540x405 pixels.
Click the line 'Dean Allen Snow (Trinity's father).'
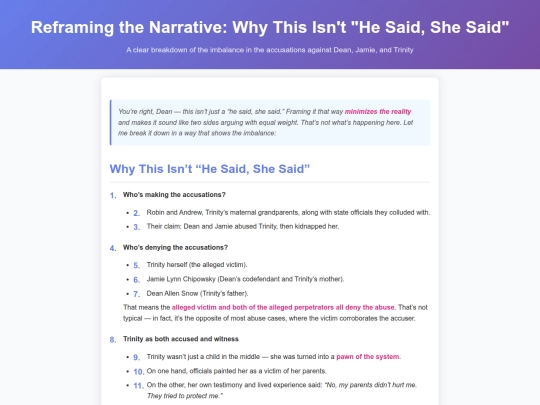click(197, 293)
